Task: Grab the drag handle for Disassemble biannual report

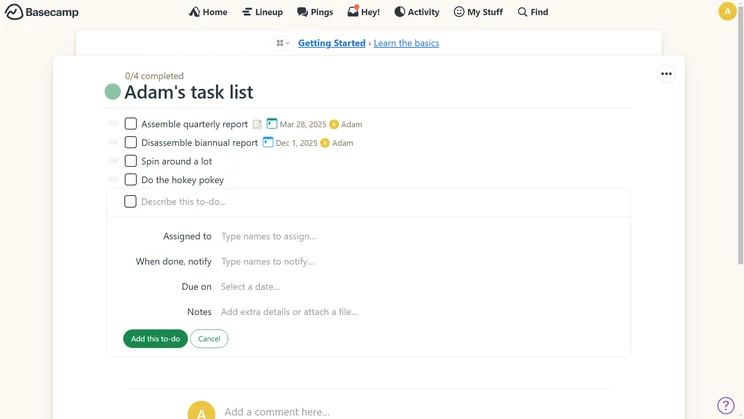Action: [113, 142]
